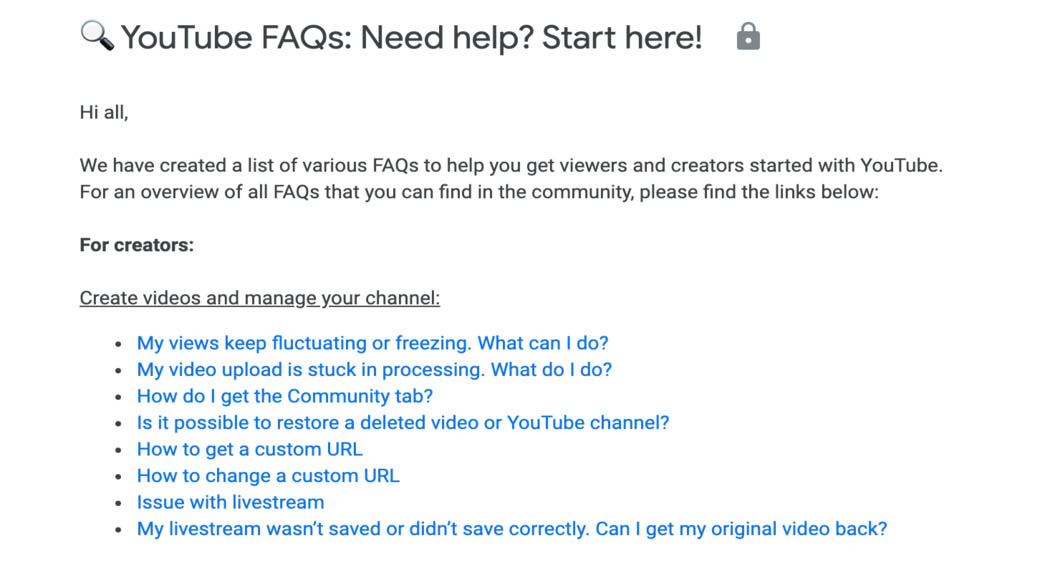Click the bullet beside 'How to get a custom URL'
Viewport: 1040px width, 563px height.
[x=119, y=450]
